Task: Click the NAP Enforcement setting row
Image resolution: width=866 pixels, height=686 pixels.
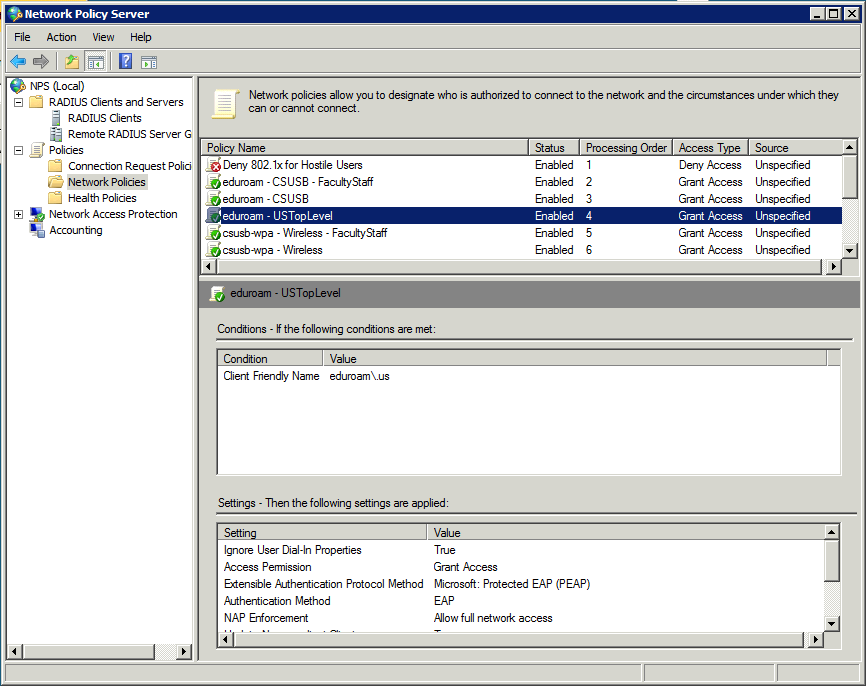Action: coord(521,618)
